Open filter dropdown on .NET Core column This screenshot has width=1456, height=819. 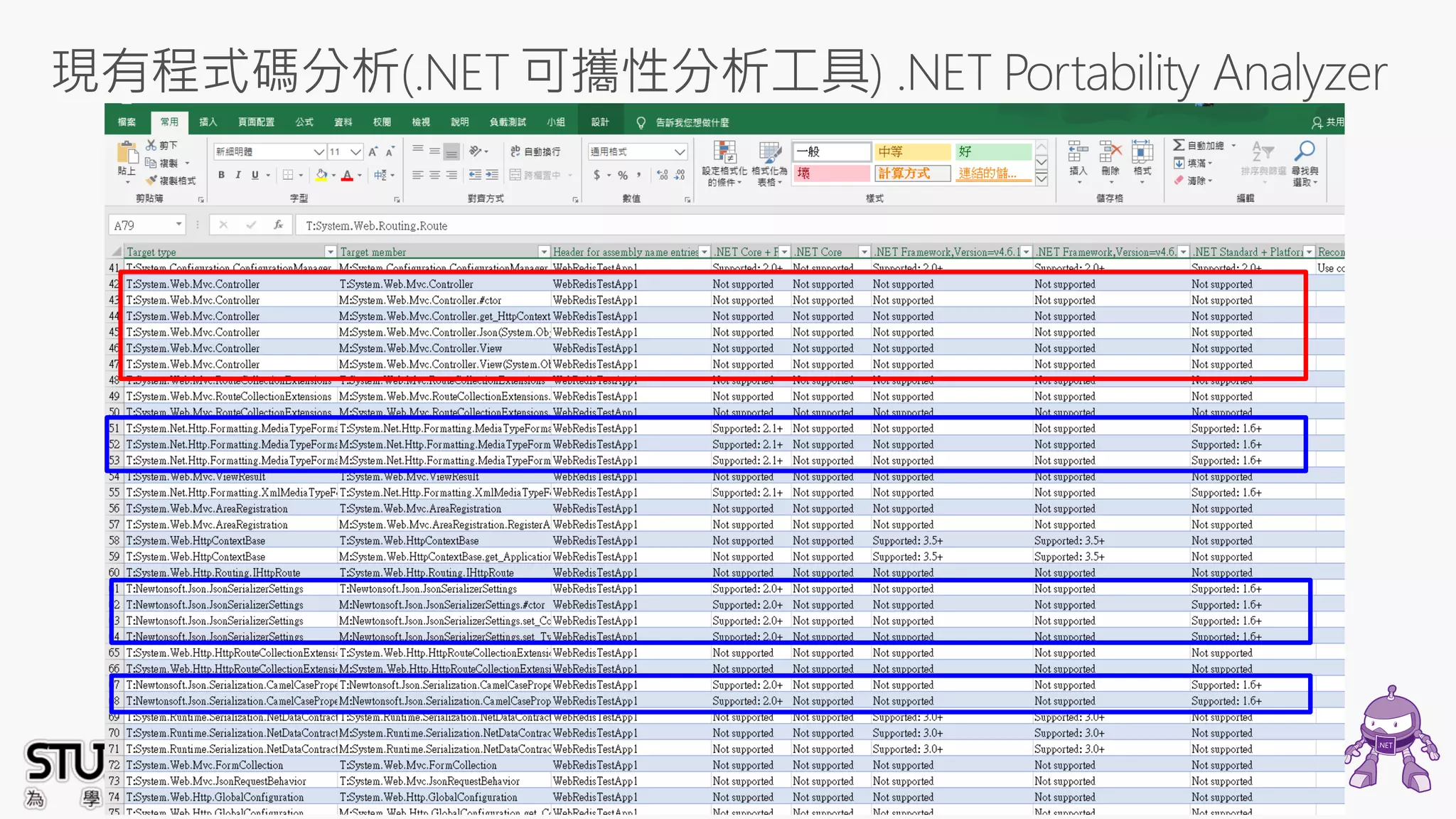coord(864,252)
